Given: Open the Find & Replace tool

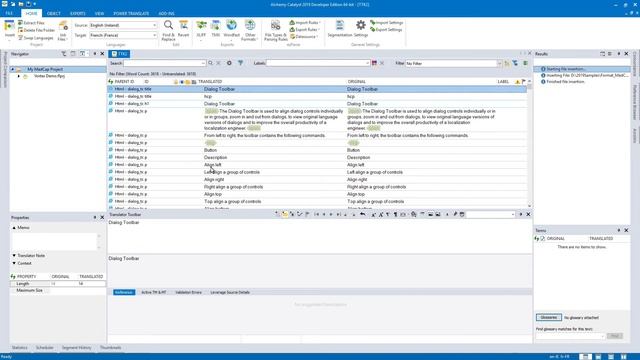Looking at the screenshot, I should click(168, 31).
